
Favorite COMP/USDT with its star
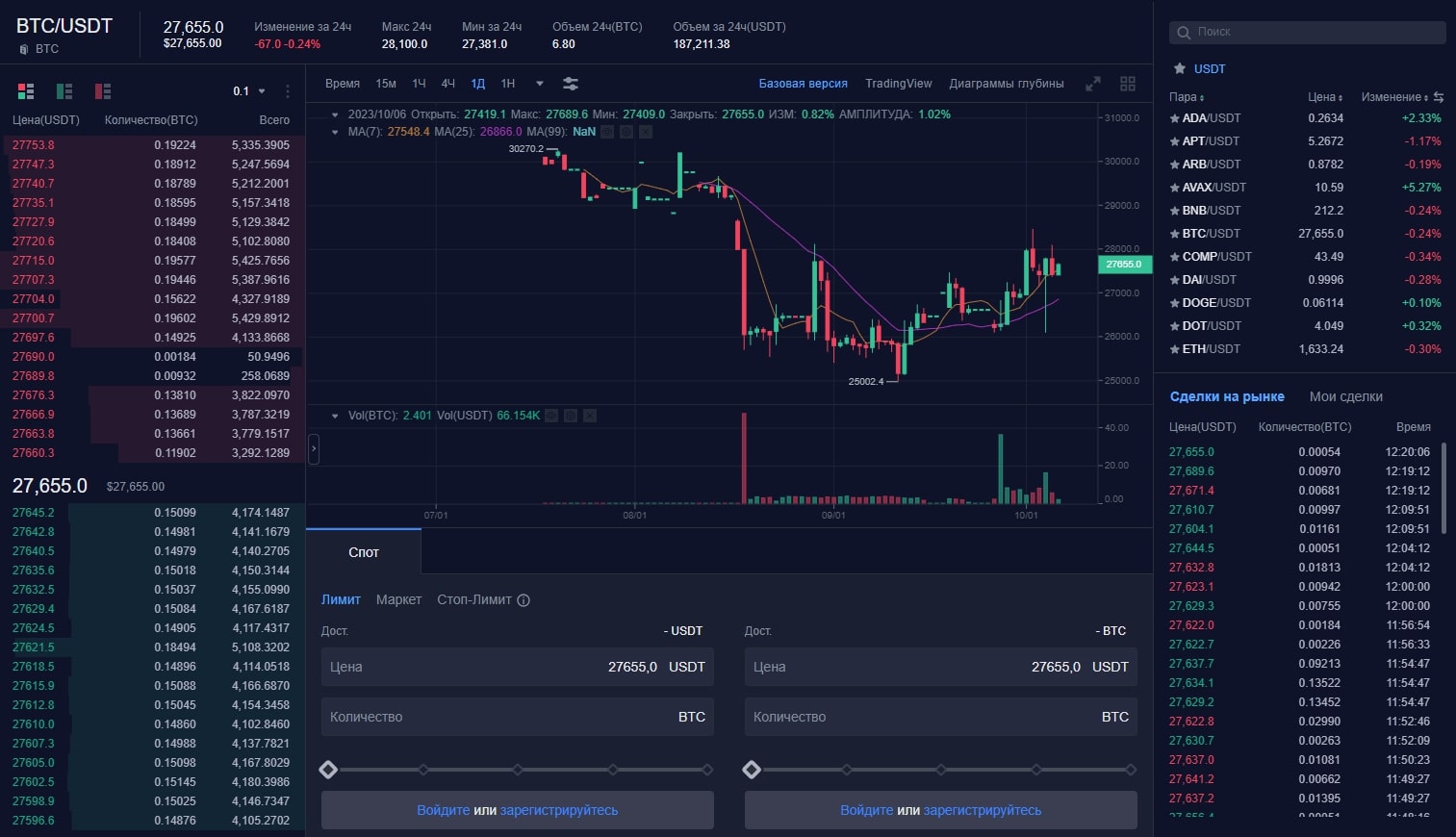[x=1174, y=257]
